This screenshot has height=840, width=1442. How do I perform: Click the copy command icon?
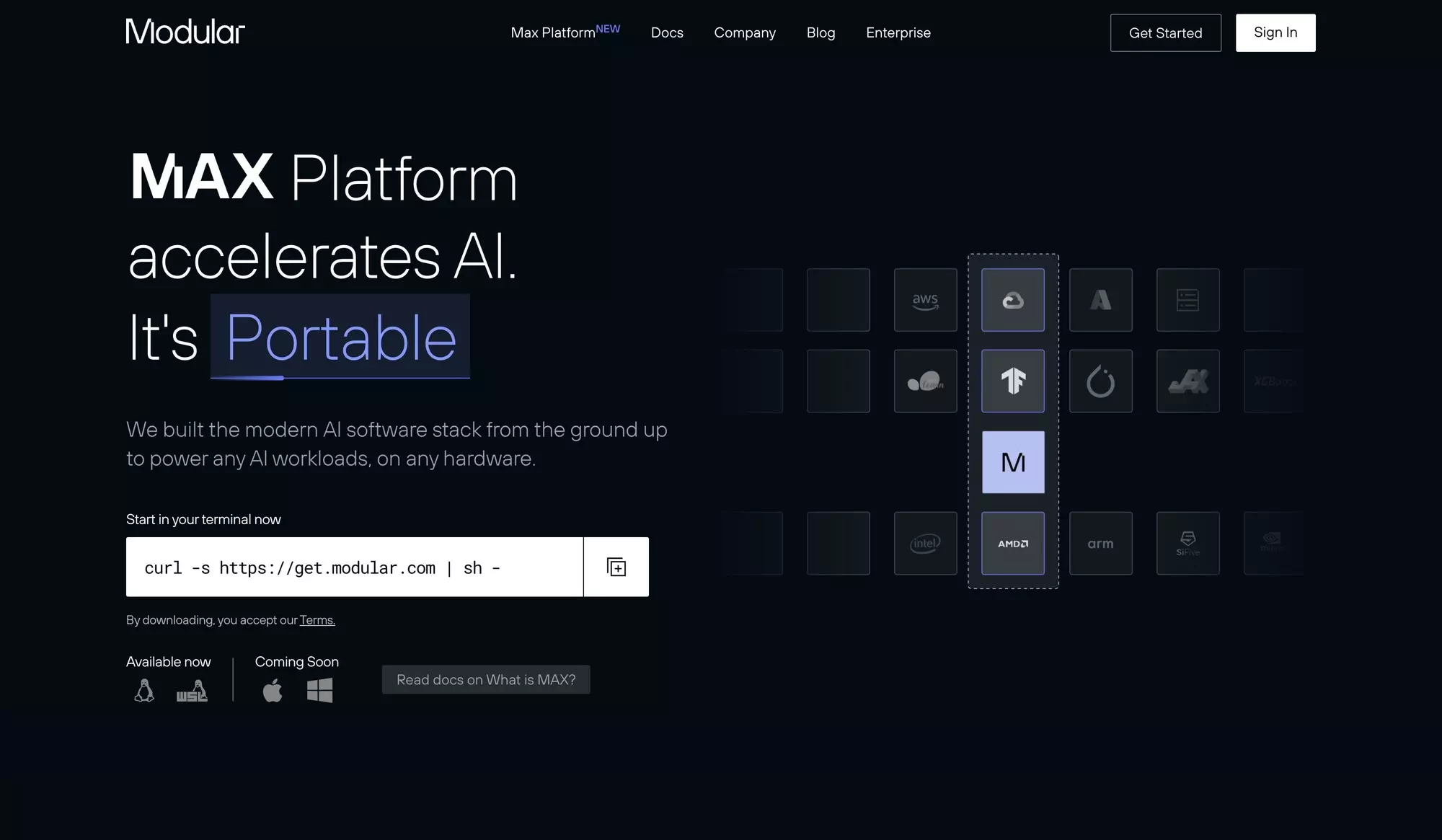pos(616,567)
